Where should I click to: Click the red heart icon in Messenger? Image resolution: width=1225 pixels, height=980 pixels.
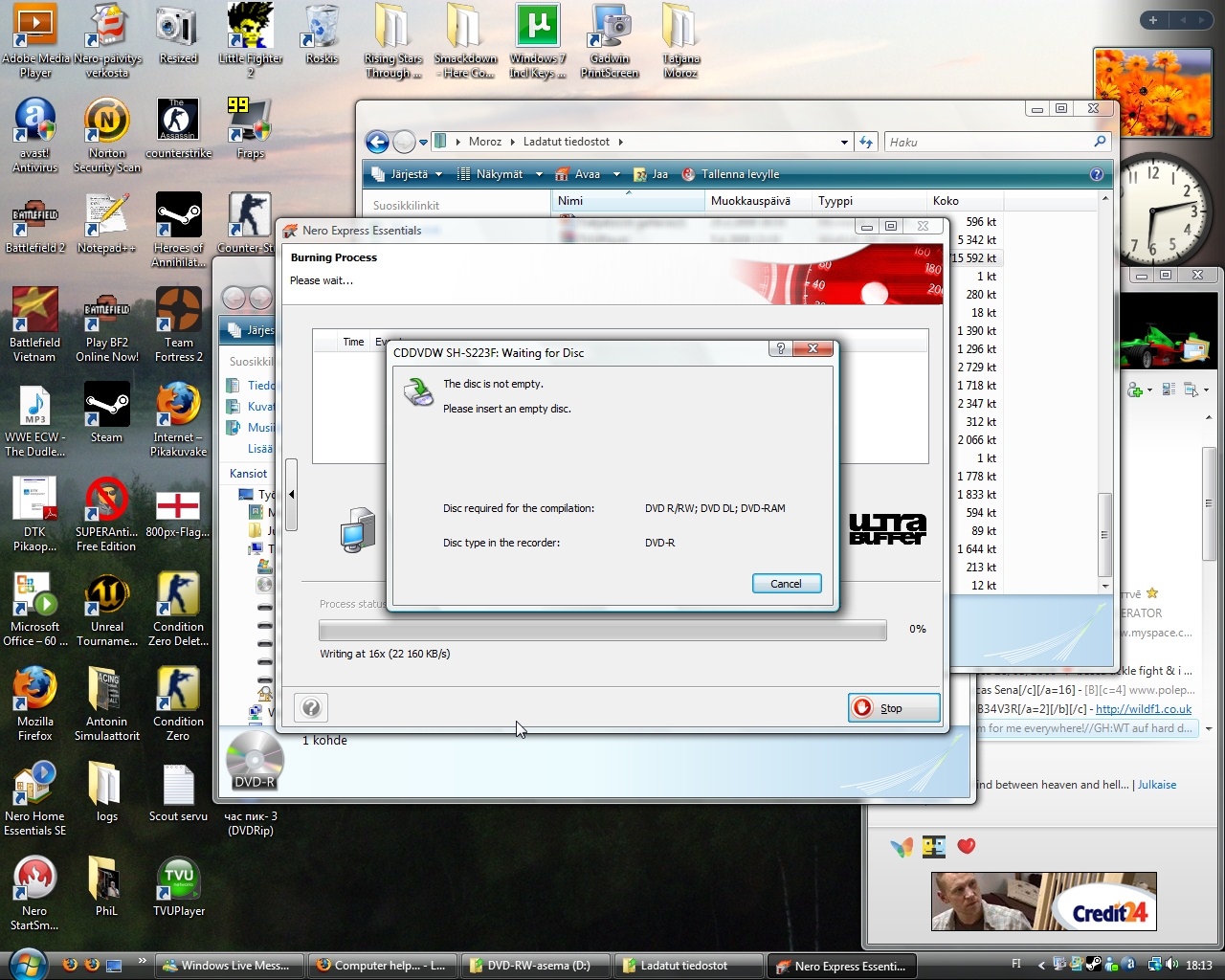click(967, 846)
